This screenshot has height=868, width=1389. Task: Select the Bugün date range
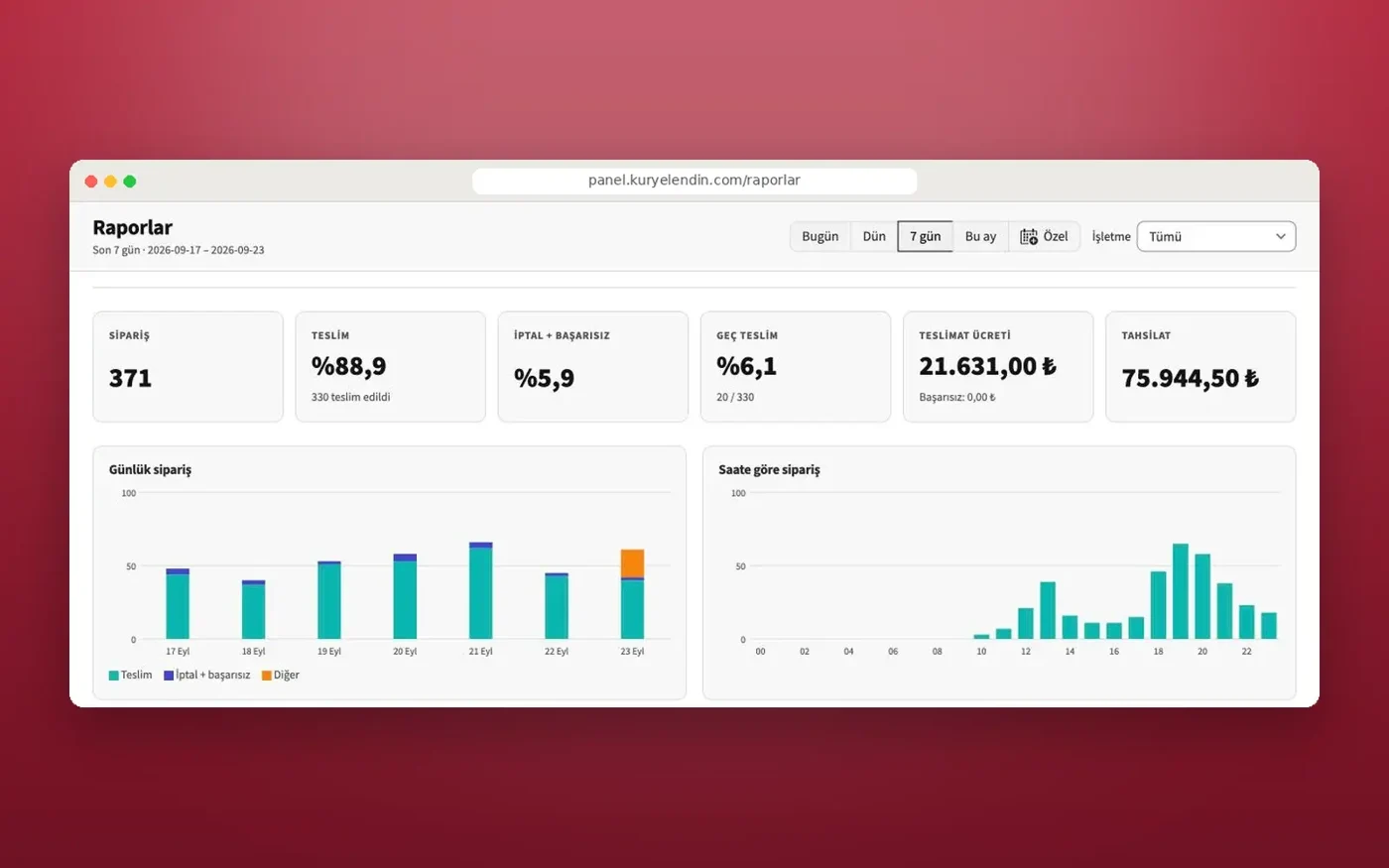[x=821, y=236]
